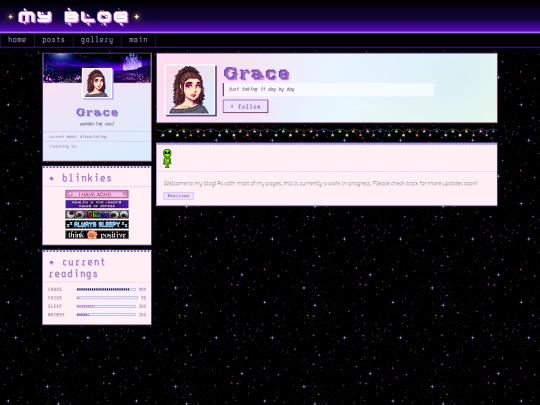Click the 'Welcome to my blog!' post text
This screenshot has height=405, width=540.
pyautogui.click(x=320, y=183)
